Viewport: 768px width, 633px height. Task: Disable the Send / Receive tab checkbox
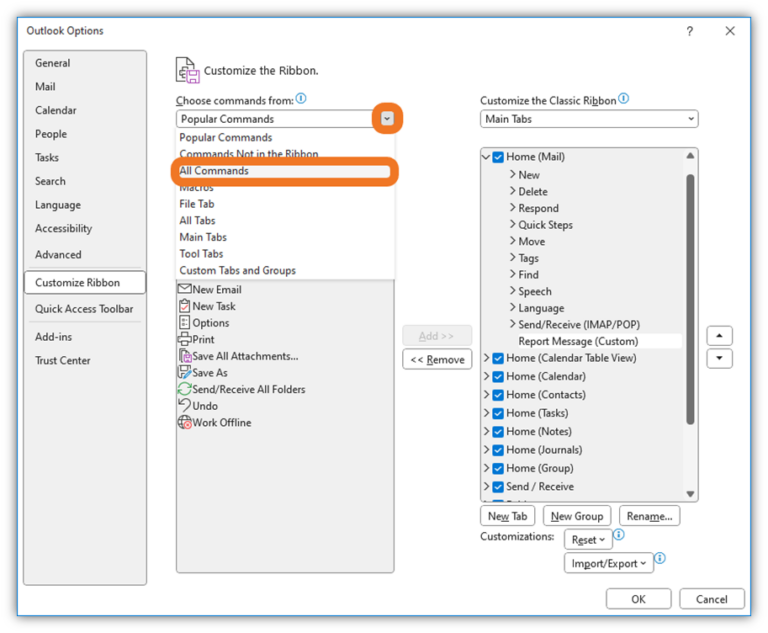pos(498,486)
